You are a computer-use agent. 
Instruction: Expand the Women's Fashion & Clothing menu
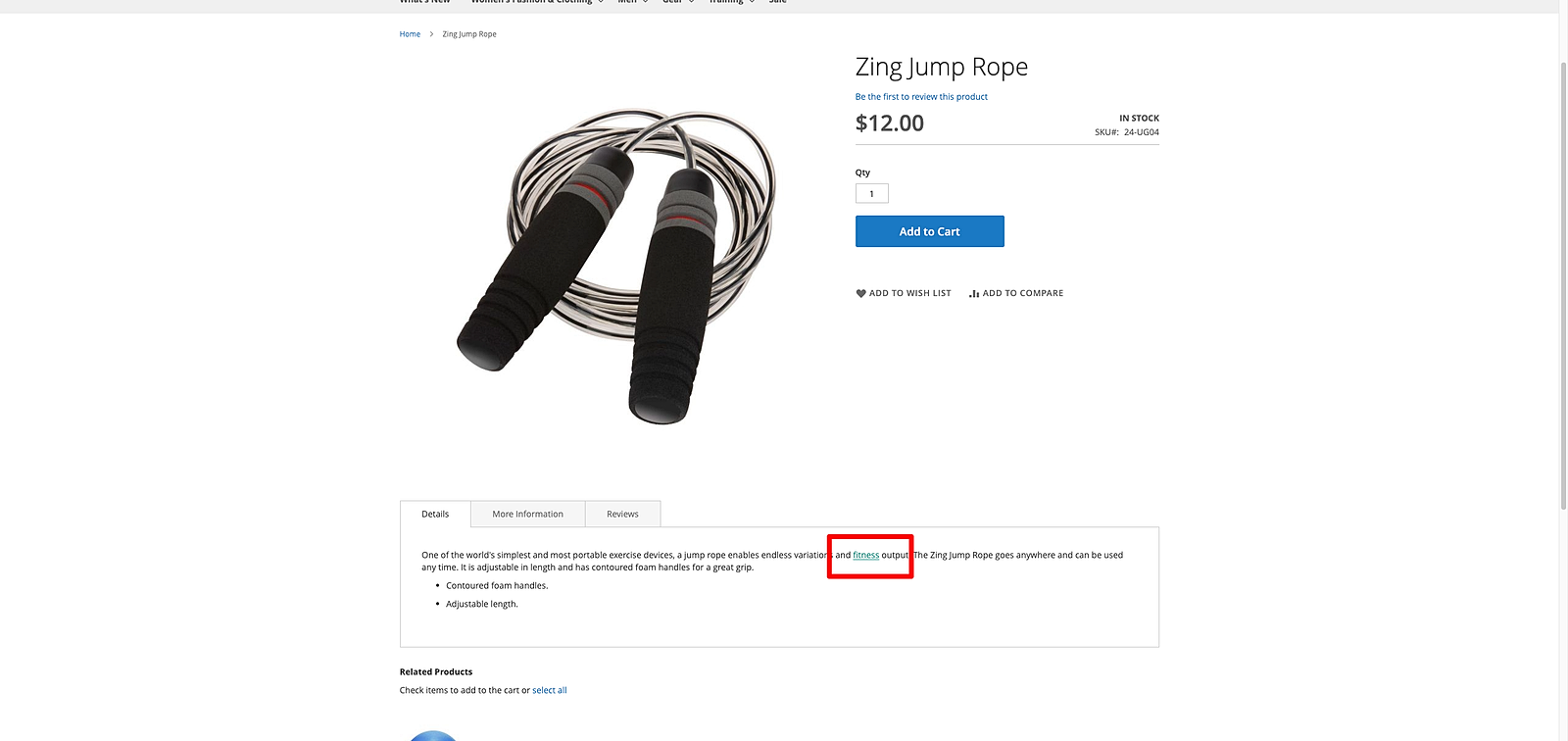535,2
